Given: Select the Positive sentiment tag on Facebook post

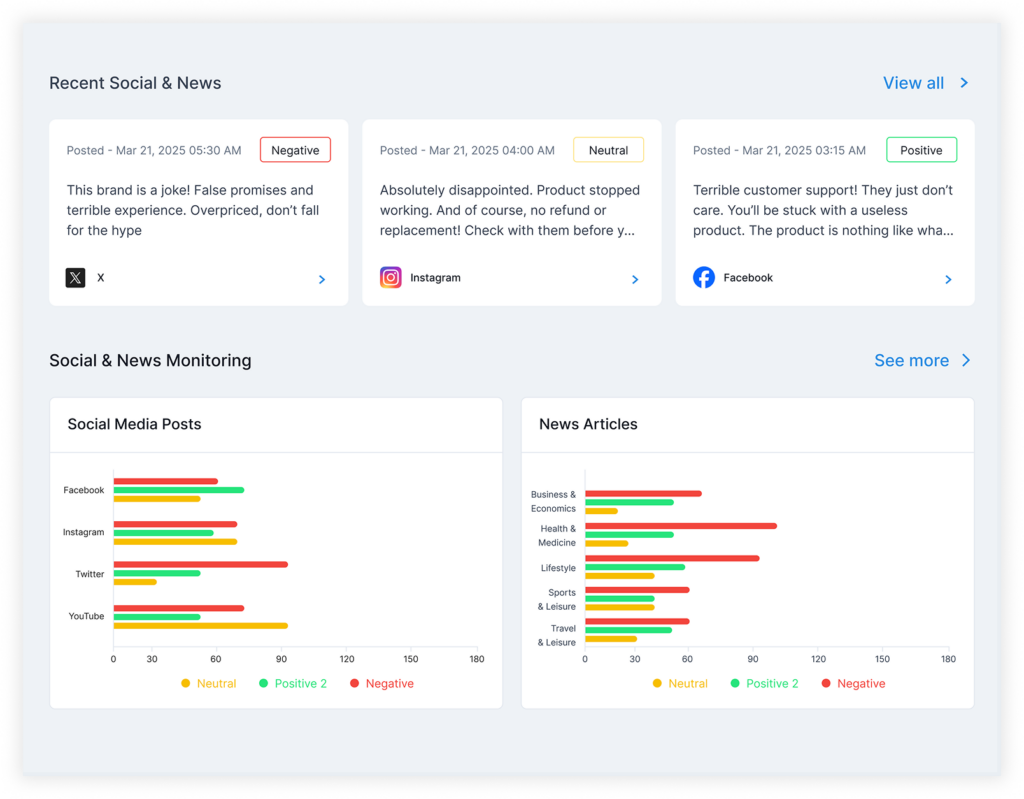Looking at the screenshot, I should coord(921,150).
